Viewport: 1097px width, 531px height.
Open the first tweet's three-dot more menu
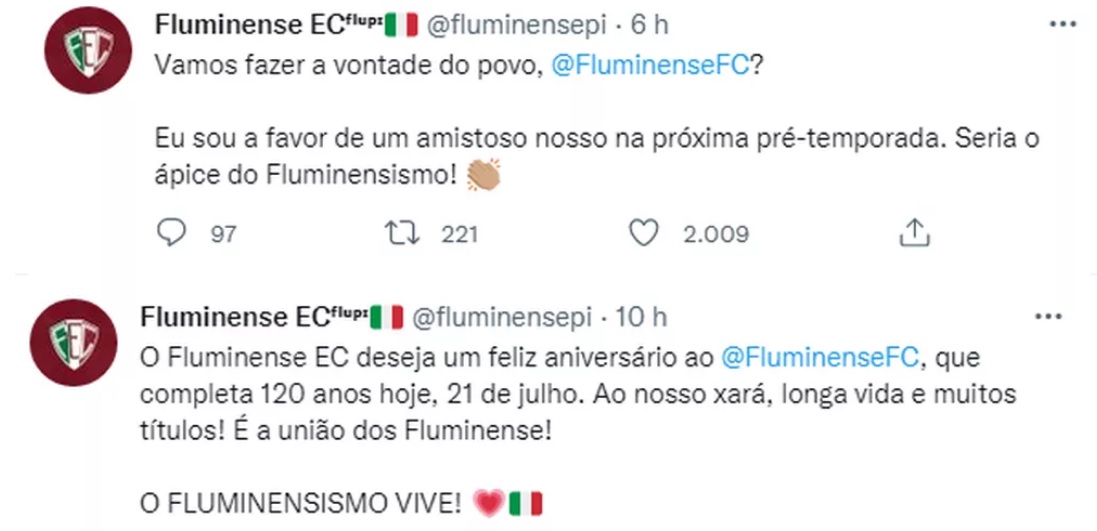[1063, 24]
